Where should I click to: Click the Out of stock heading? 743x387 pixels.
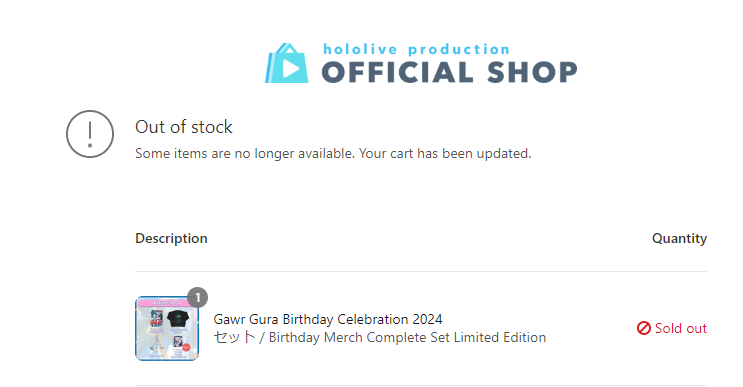click(x=184, y=127)
